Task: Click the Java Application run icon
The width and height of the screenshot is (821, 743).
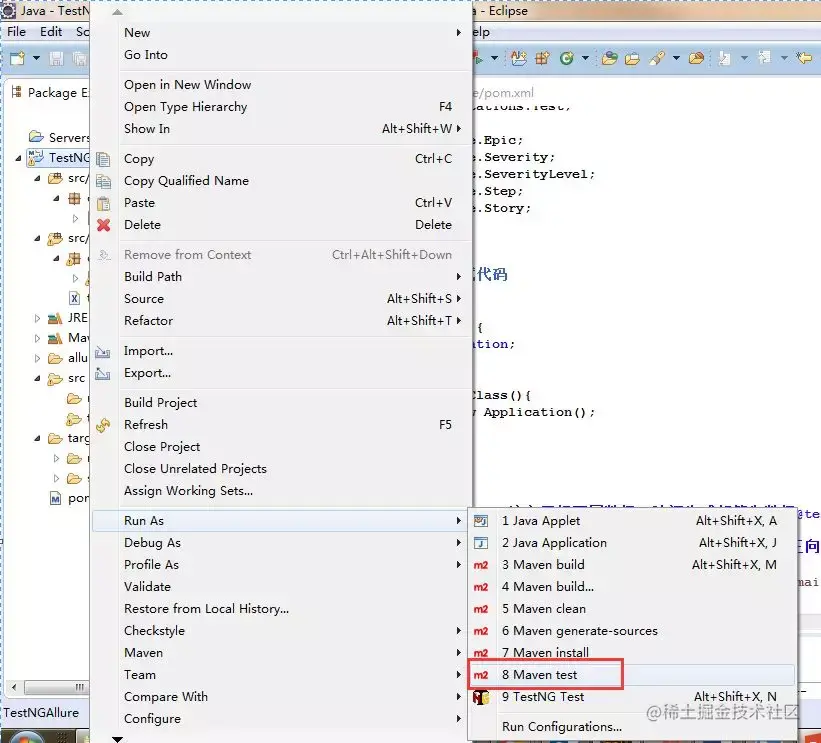Action: pos(481,543)
